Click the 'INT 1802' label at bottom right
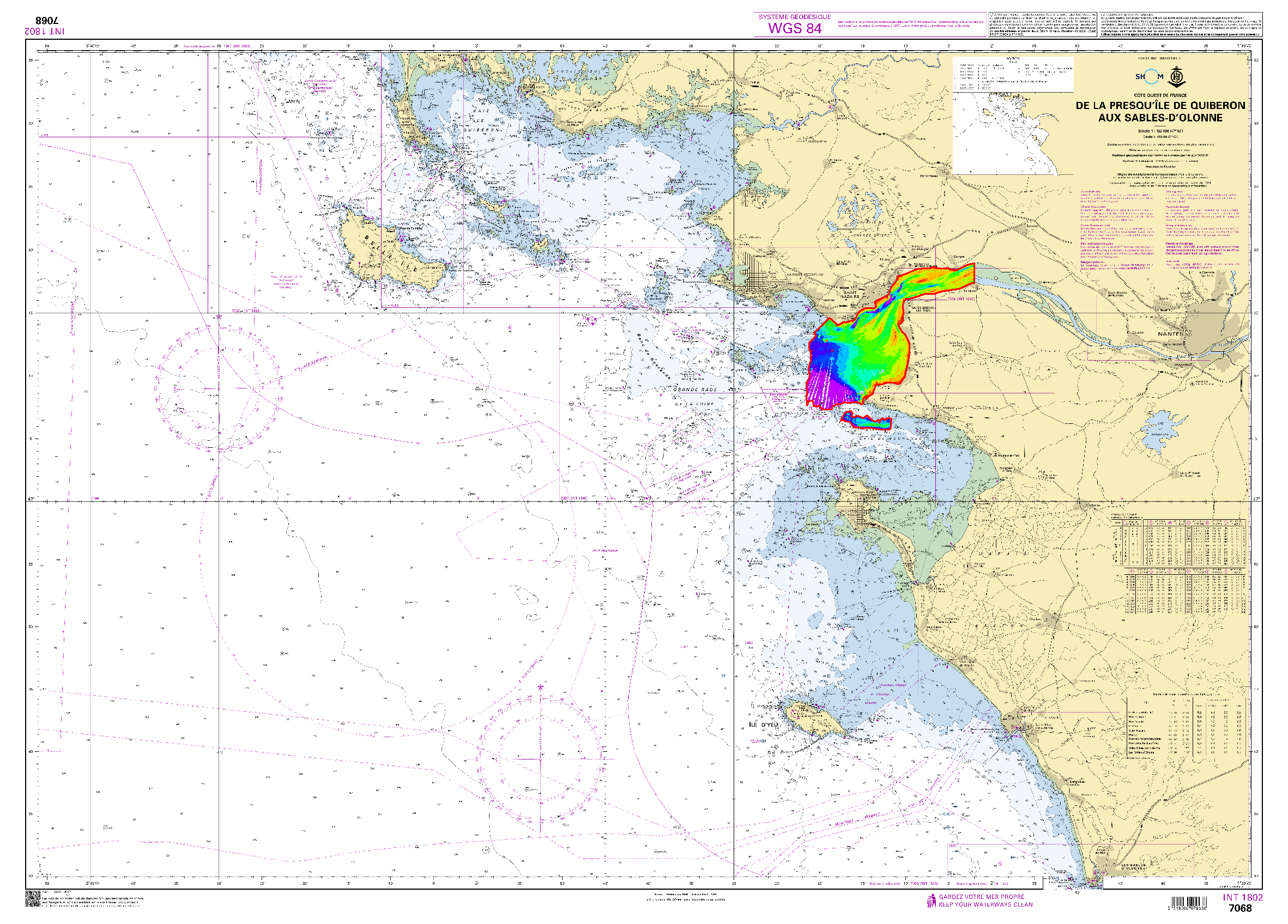 pyautogui.click(x=1243, y=897)
